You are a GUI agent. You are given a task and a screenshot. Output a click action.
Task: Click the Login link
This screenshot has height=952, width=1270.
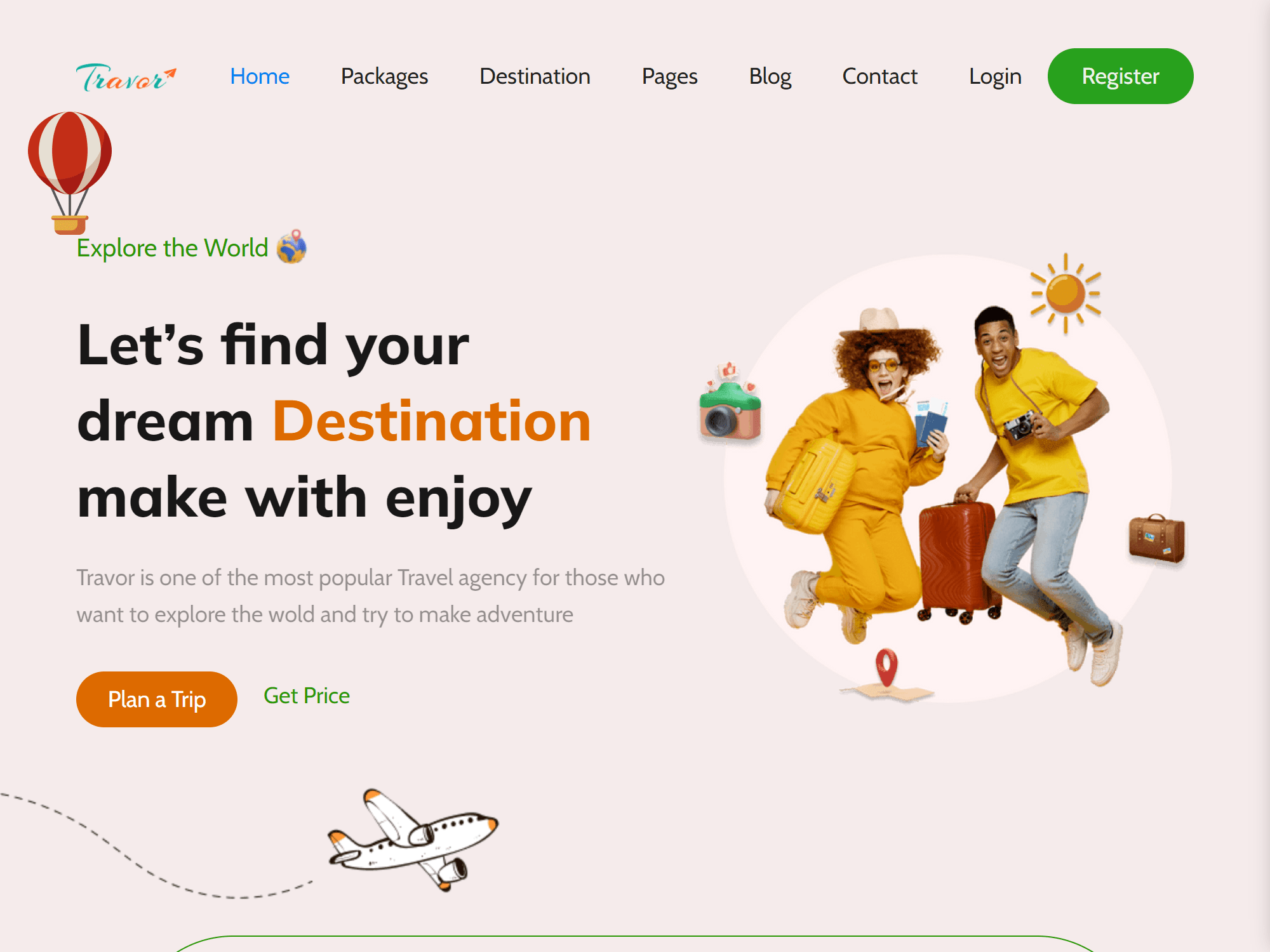995,76
